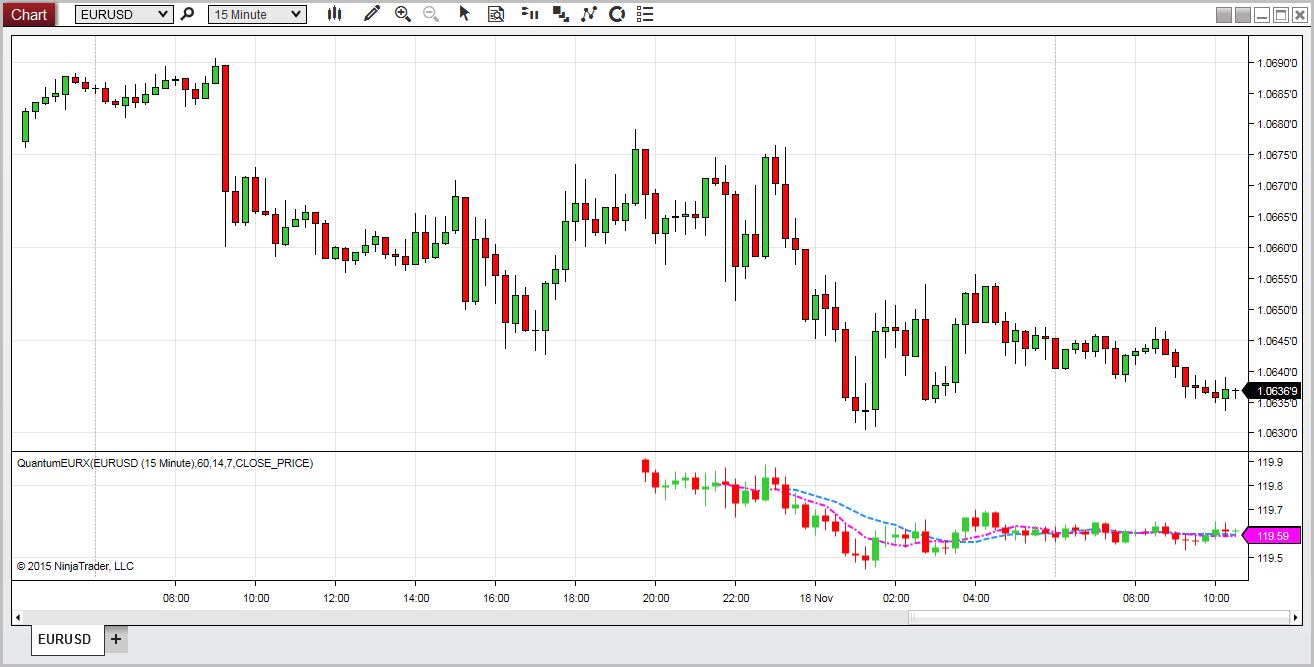1314x667 pixels.
Task: Click the 1.0650'0 price axis label
Action: (1276, 309)
